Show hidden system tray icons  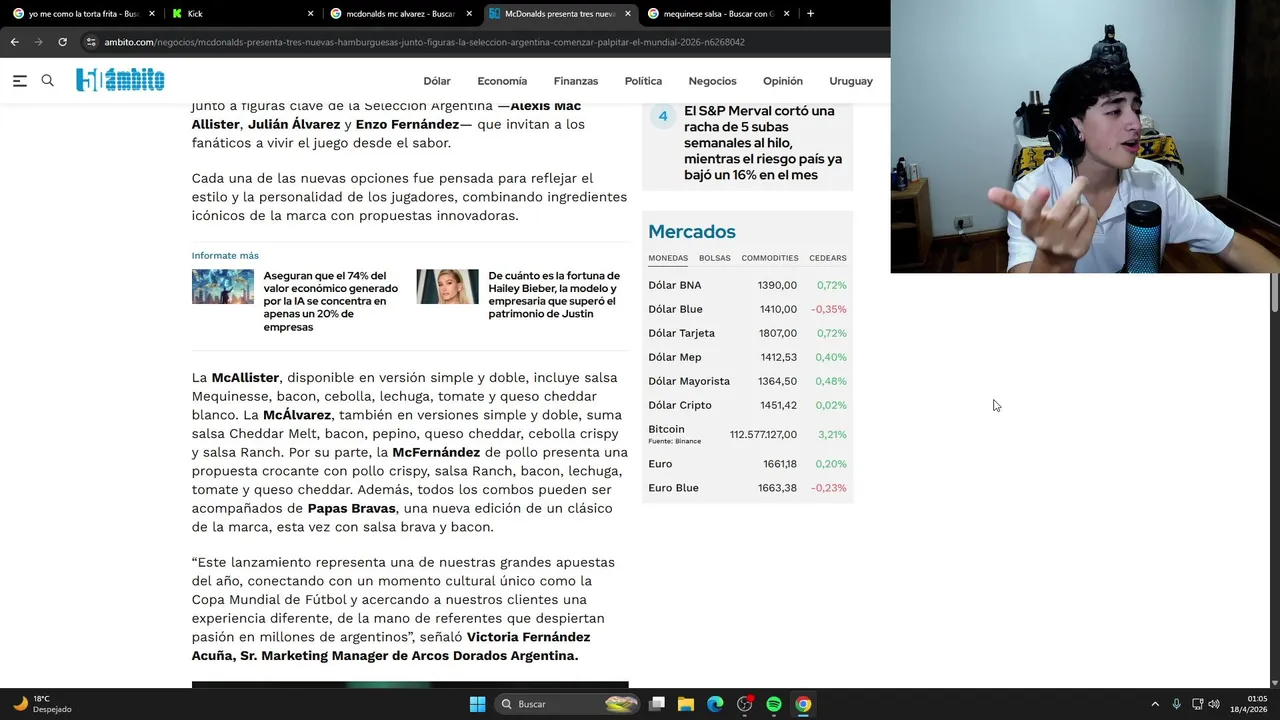tap(1155, 704)
